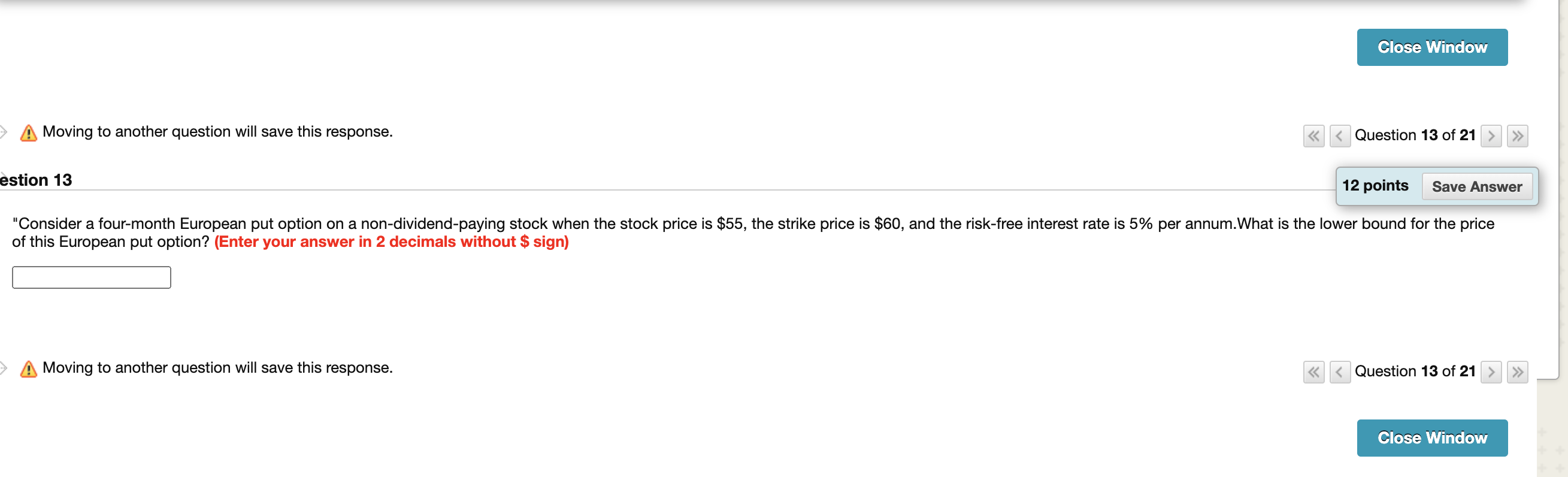This screenshot has height=477, width=1568.
Task: Click the bottom previous-question arrow
Action: tap(1340, 372)
